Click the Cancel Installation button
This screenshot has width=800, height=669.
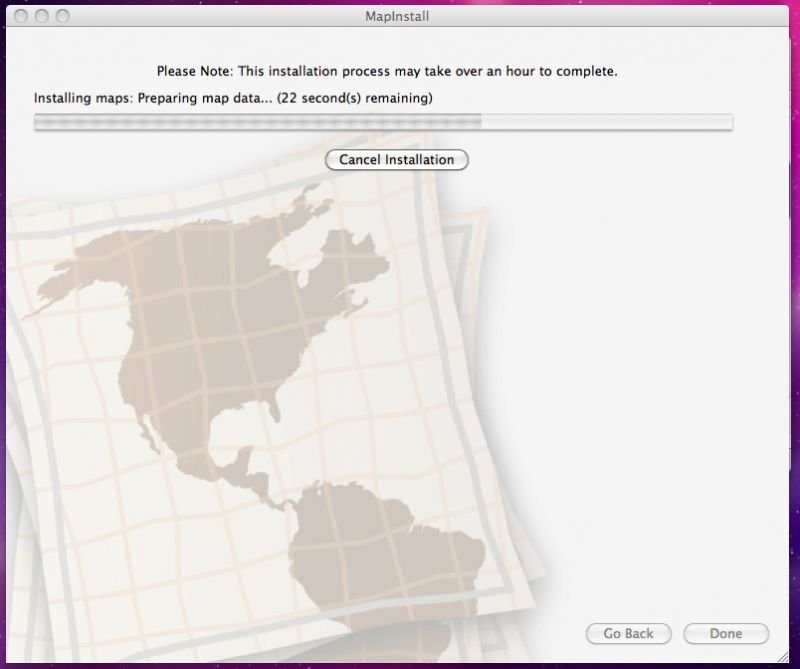[x=397, y=160]
